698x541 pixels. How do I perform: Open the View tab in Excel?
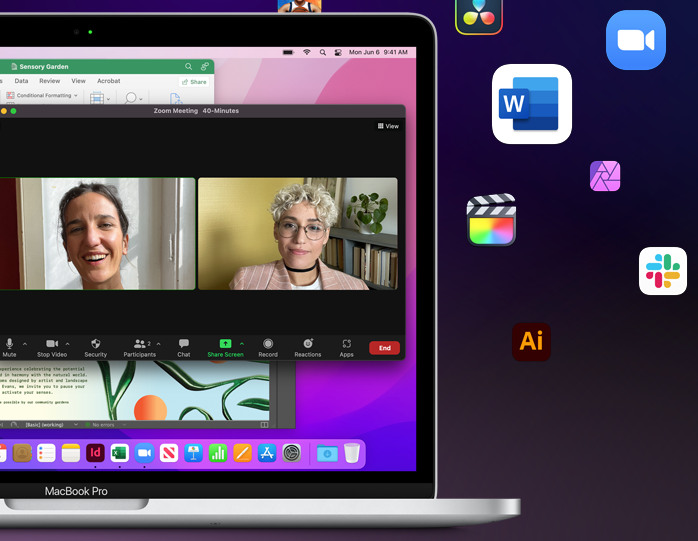[x=78, y=81]
